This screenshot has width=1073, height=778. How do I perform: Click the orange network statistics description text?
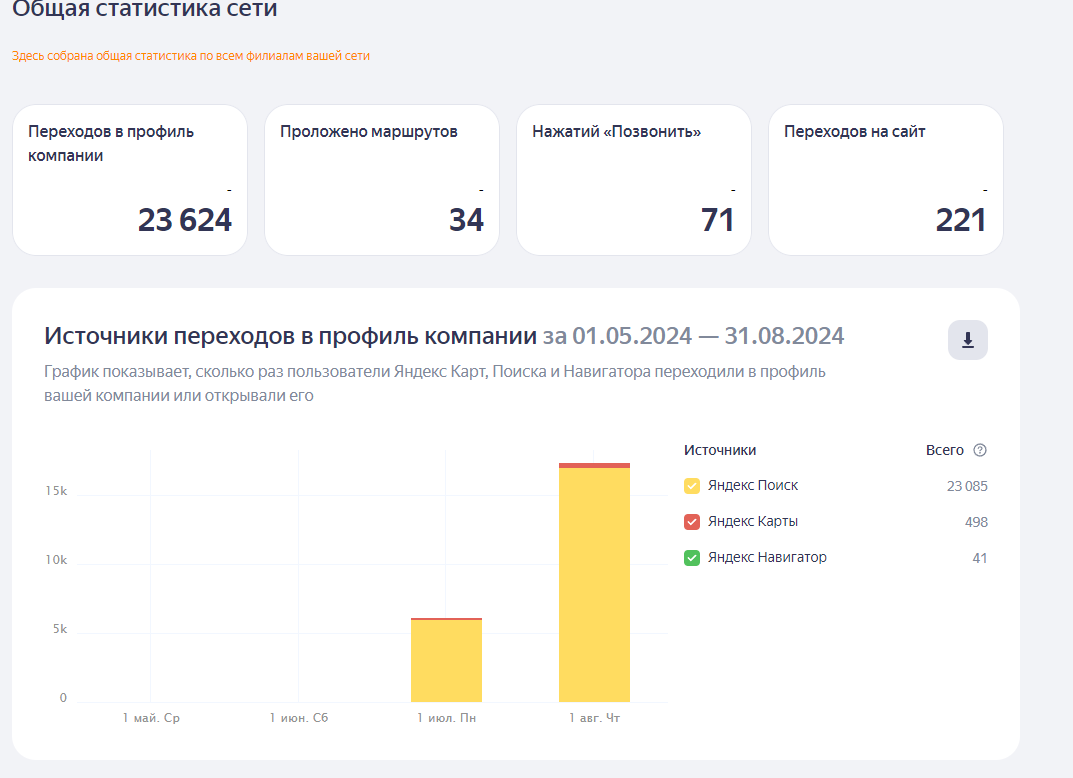[x=191, y=56]
